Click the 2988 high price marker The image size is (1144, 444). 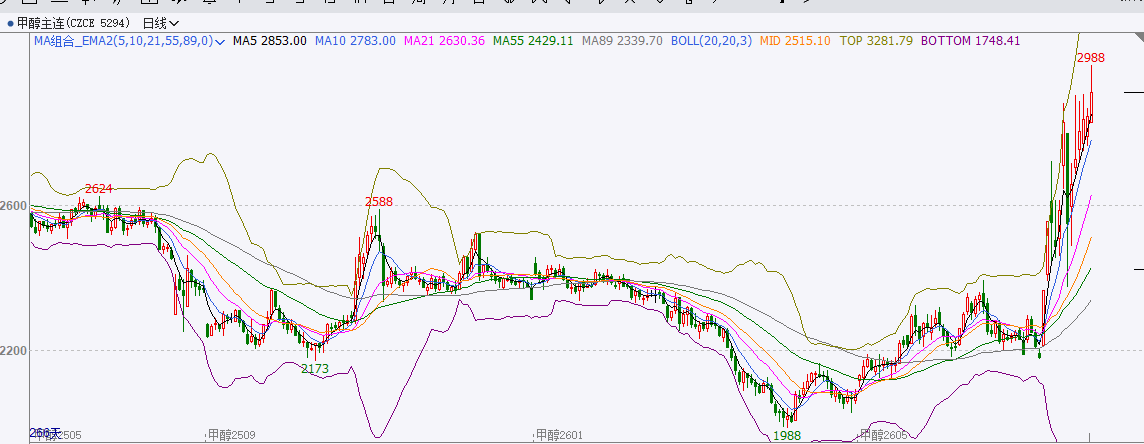pos(1091,58)
